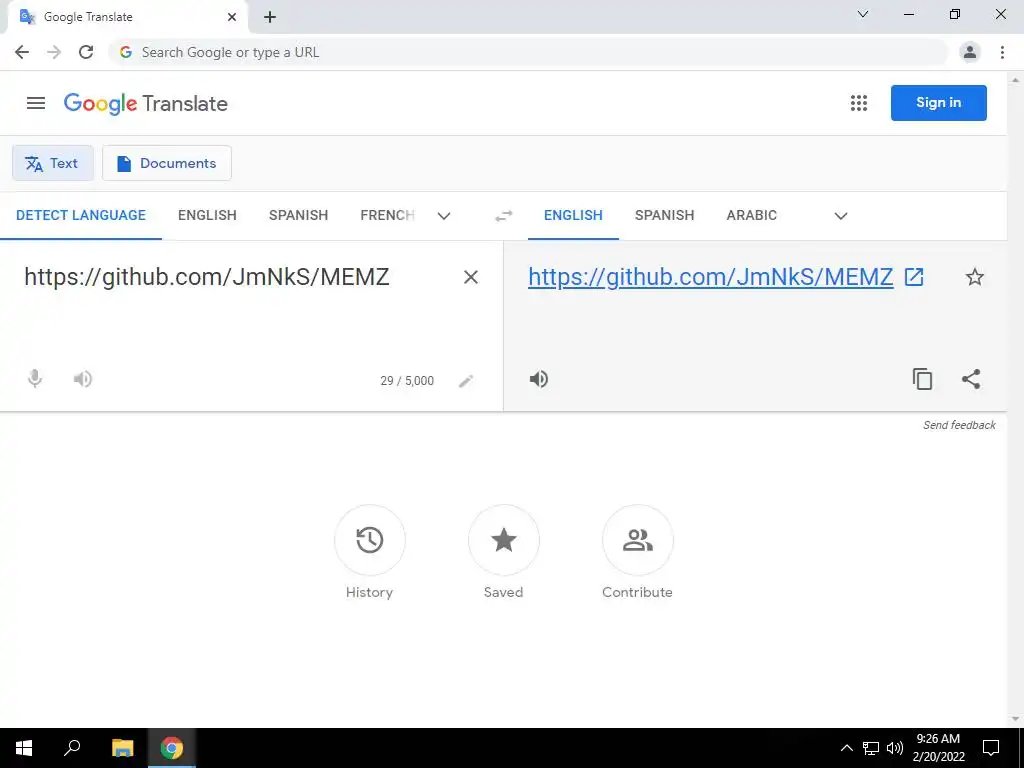
Task: Open handwriting input pencil icon
Action: pos(466,381)
